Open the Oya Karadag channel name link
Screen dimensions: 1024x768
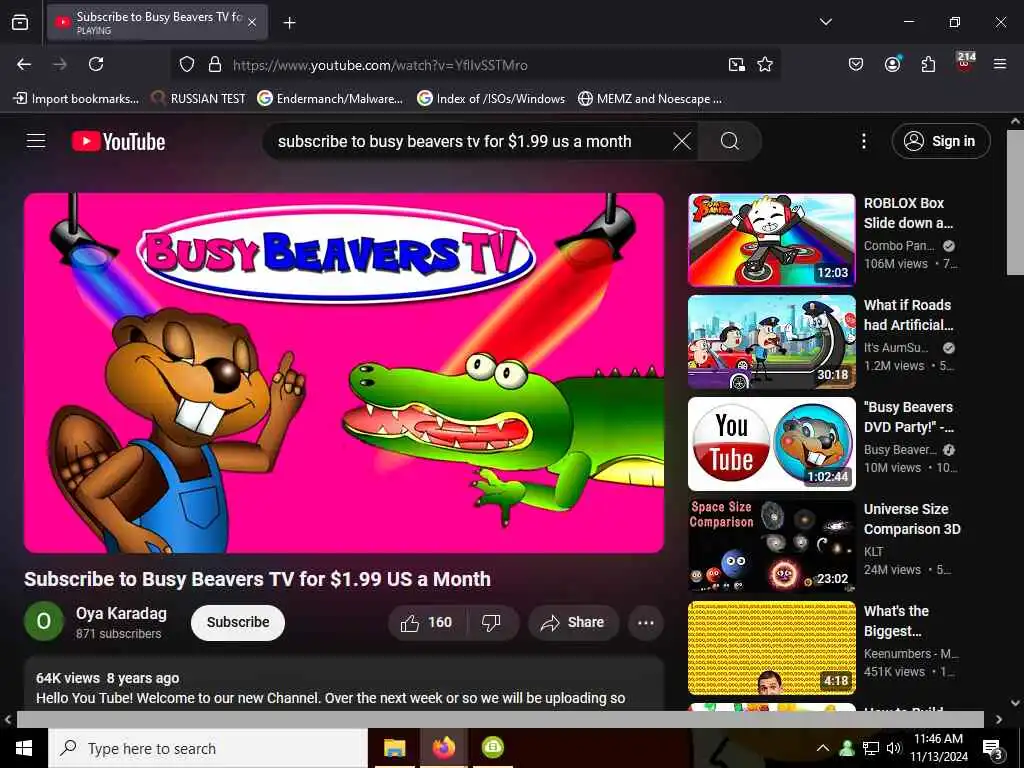point(121,613)
